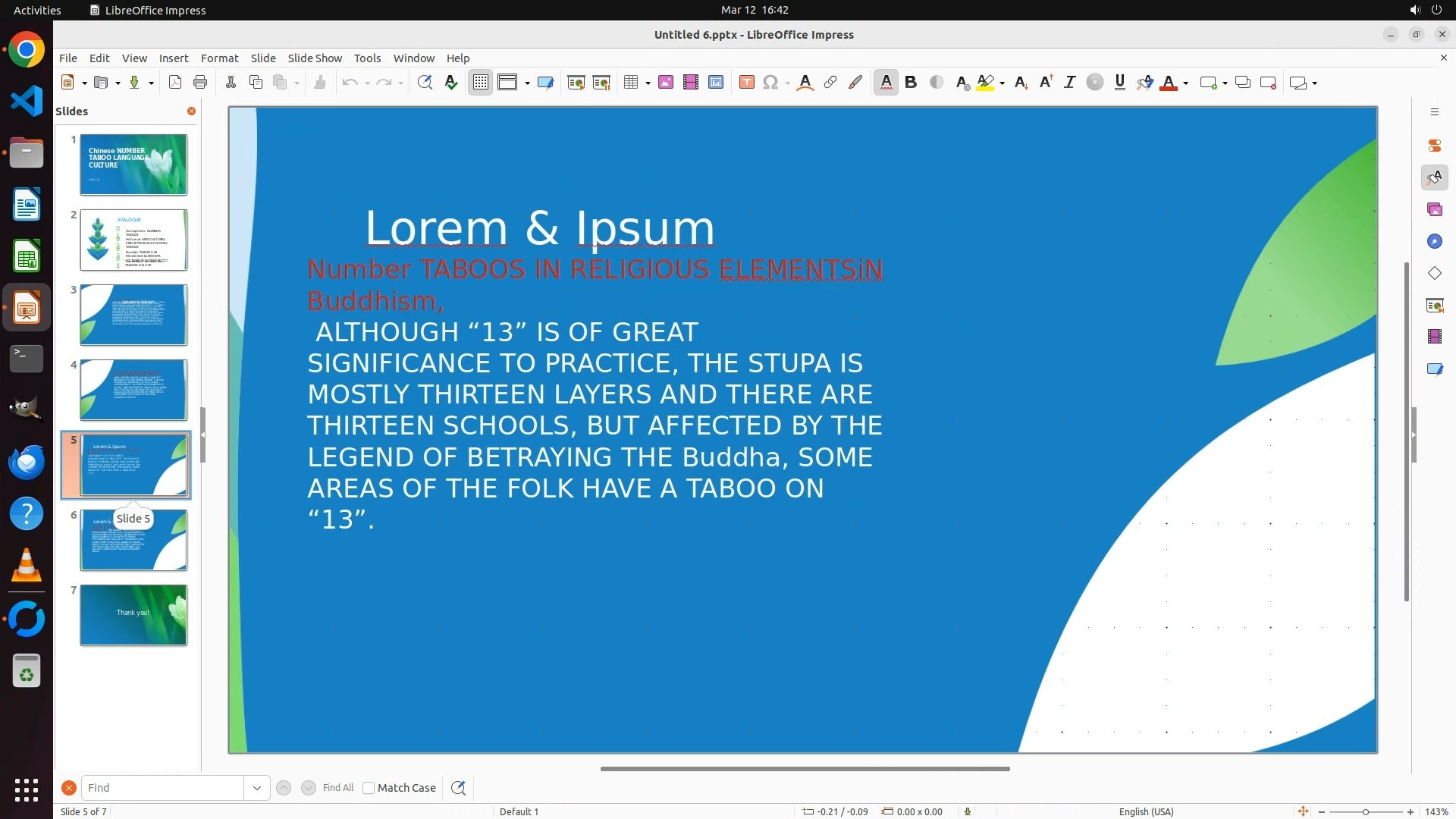Image resolution: width=1456 pixels, height=819 pixels.
Task: Insert a table from the toolbar
Action: point(631,83)
